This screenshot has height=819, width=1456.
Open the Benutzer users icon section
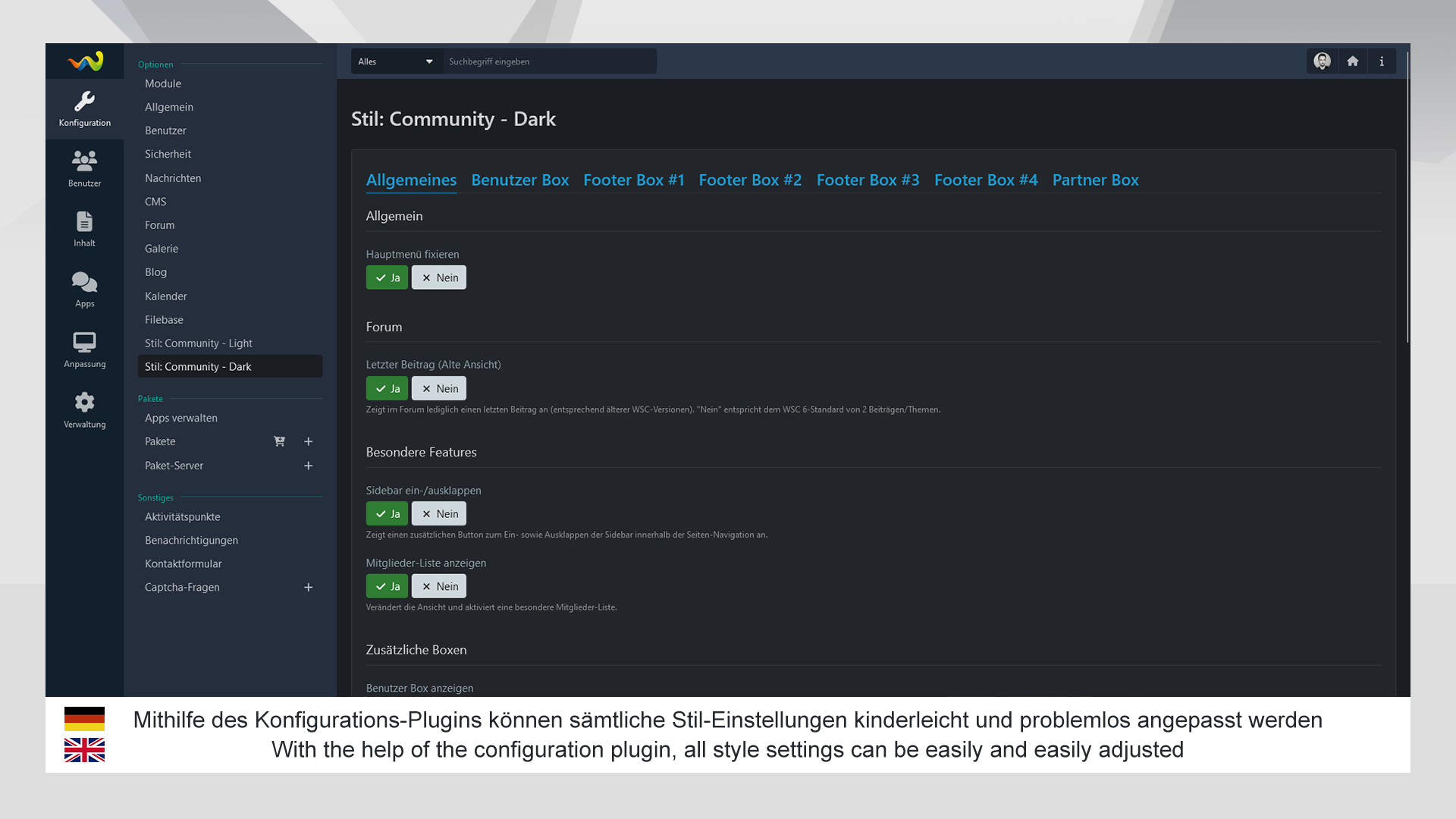tap(84, 168)
